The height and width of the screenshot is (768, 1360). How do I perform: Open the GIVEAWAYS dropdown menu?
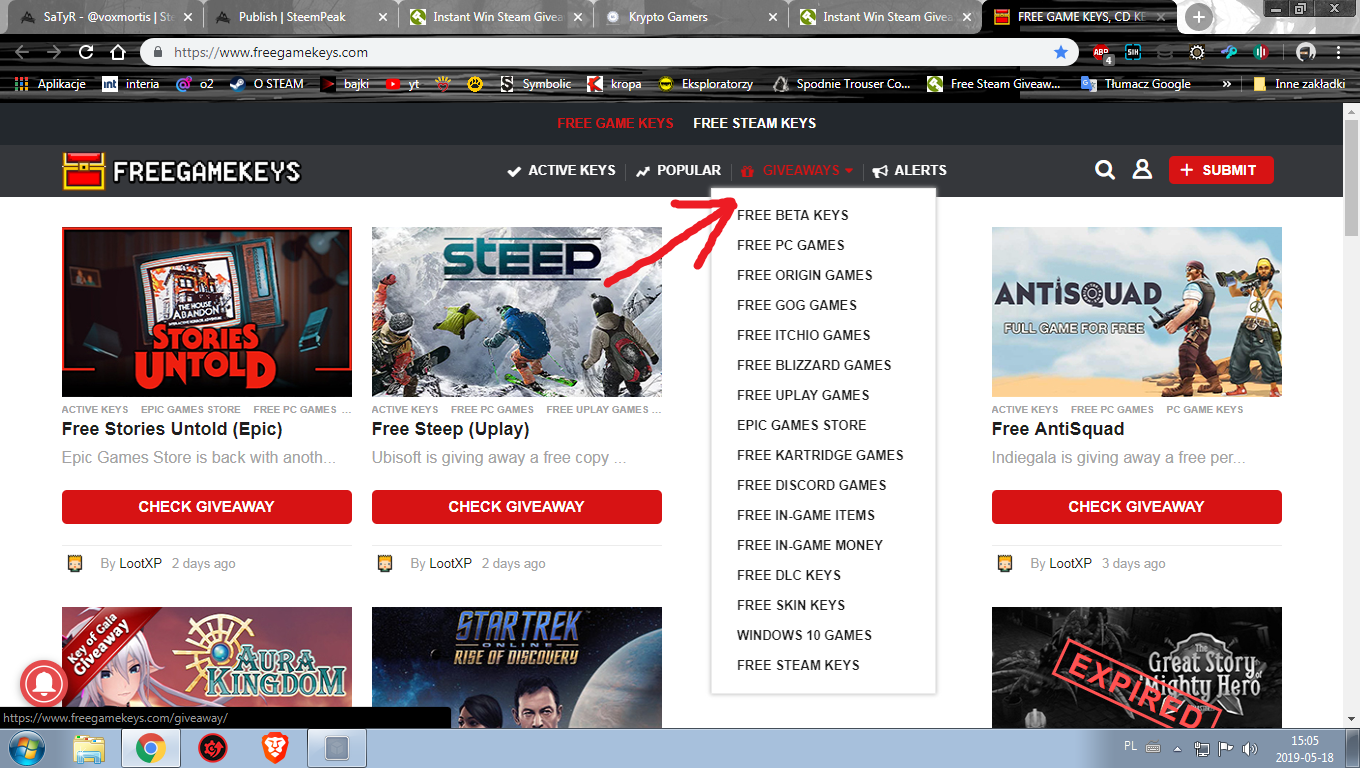pyautogui.click(x=797, y=171)
